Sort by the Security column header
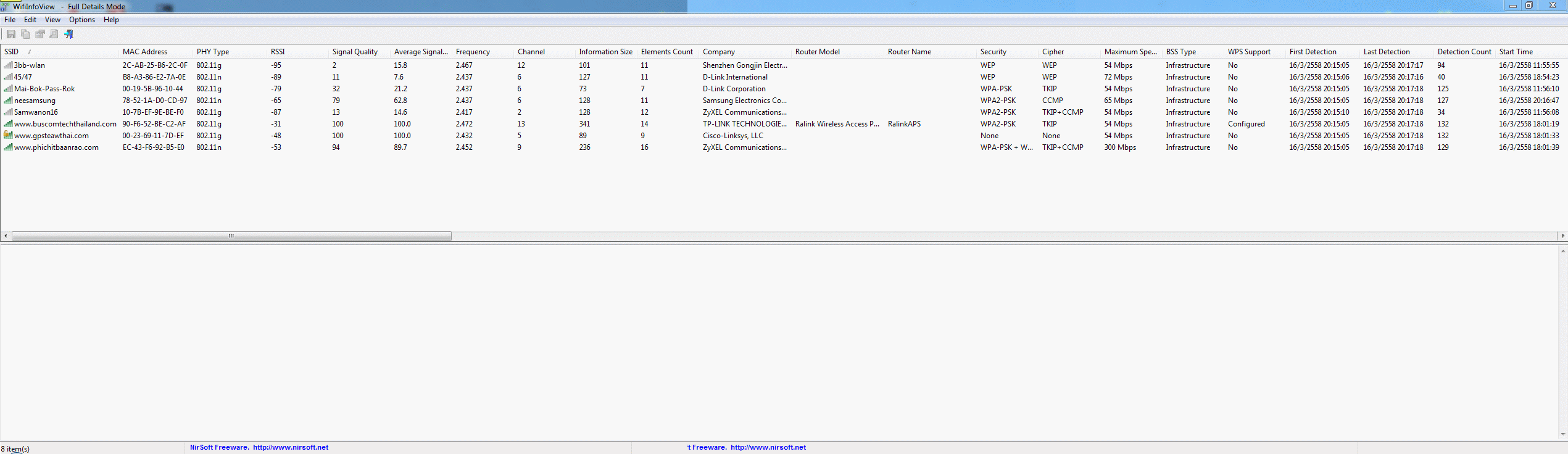The image size is (1568, 454). click(993, 52)
